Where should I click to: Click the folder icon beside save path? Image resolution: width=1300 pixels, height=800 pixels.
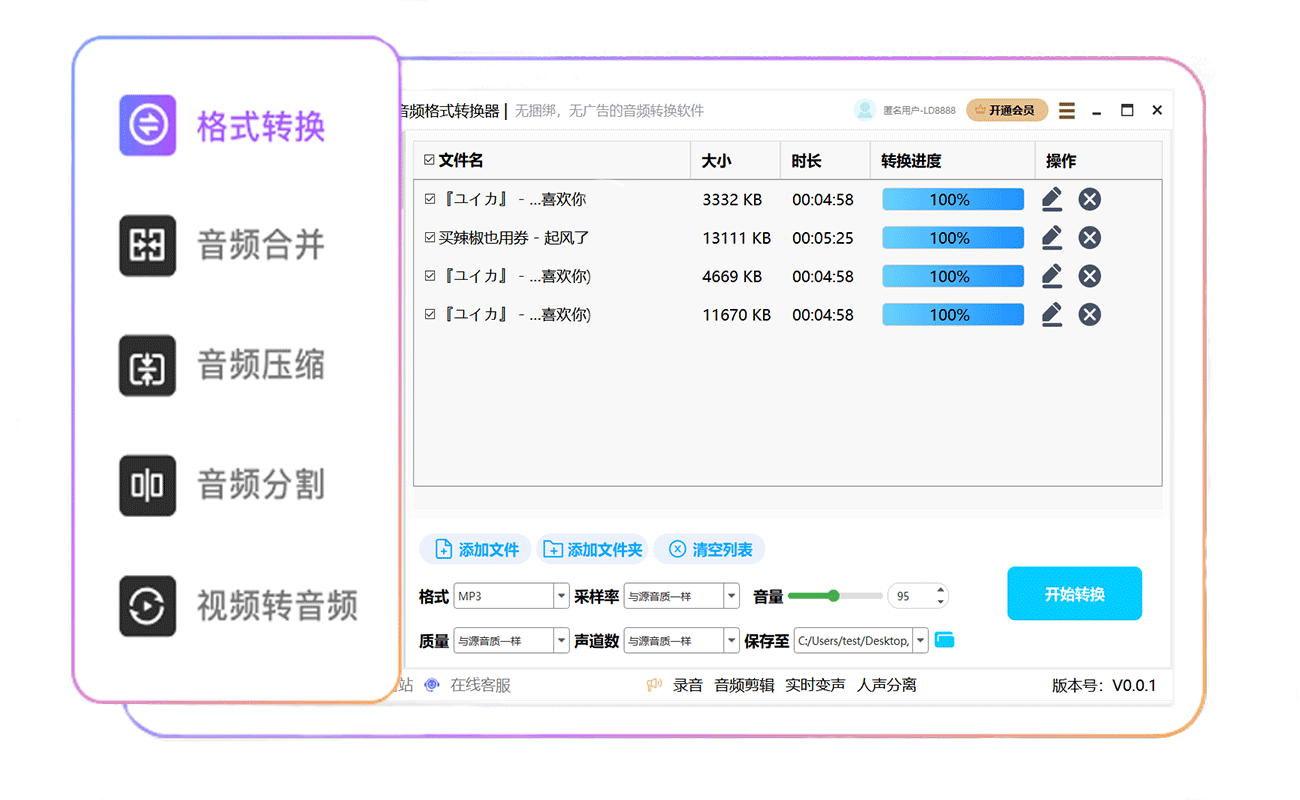click(x=944, y=640)
